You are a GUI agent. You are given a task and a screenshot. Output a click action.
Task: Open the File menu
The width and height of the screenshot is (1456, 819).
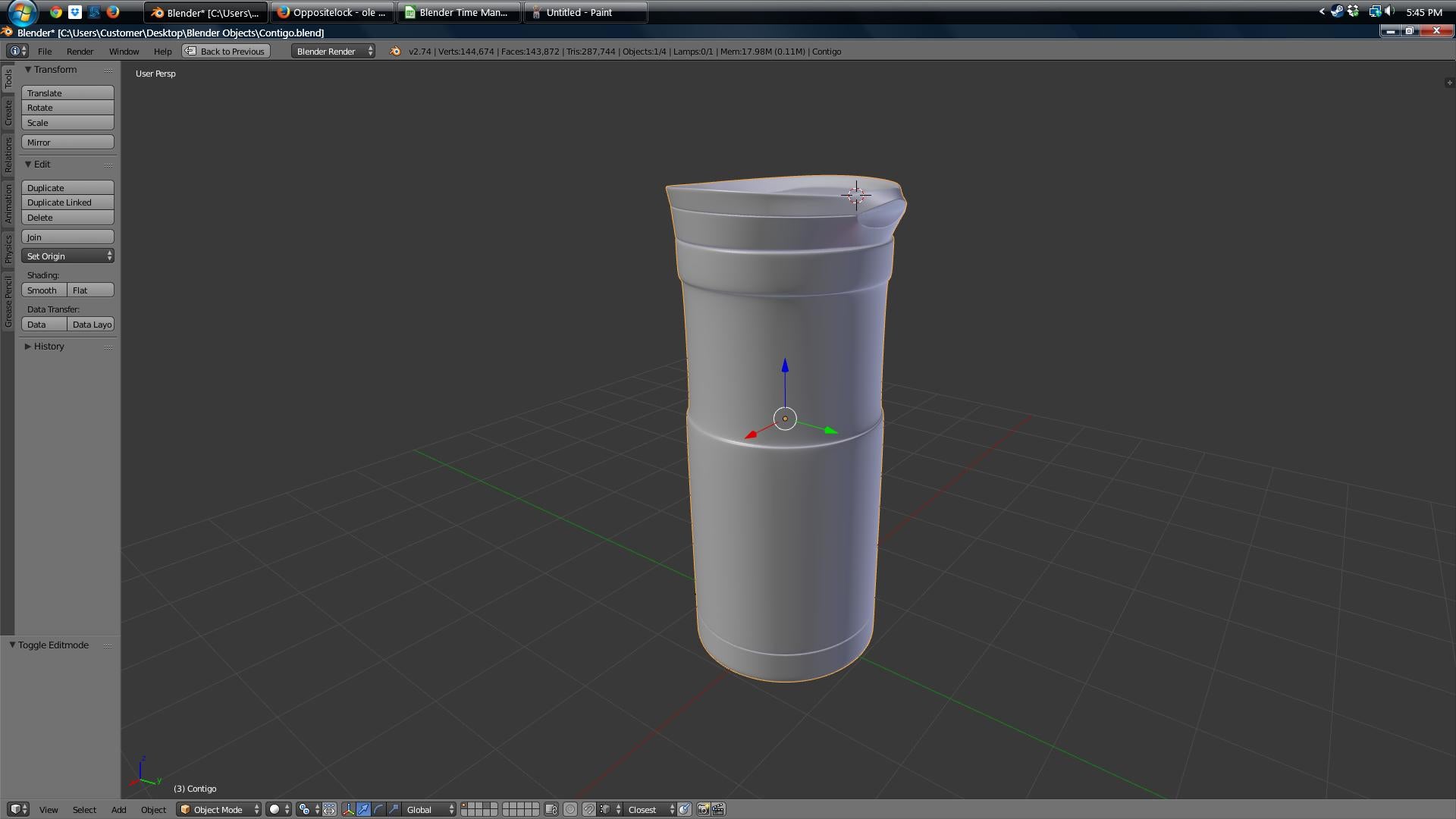pos(45,51)
